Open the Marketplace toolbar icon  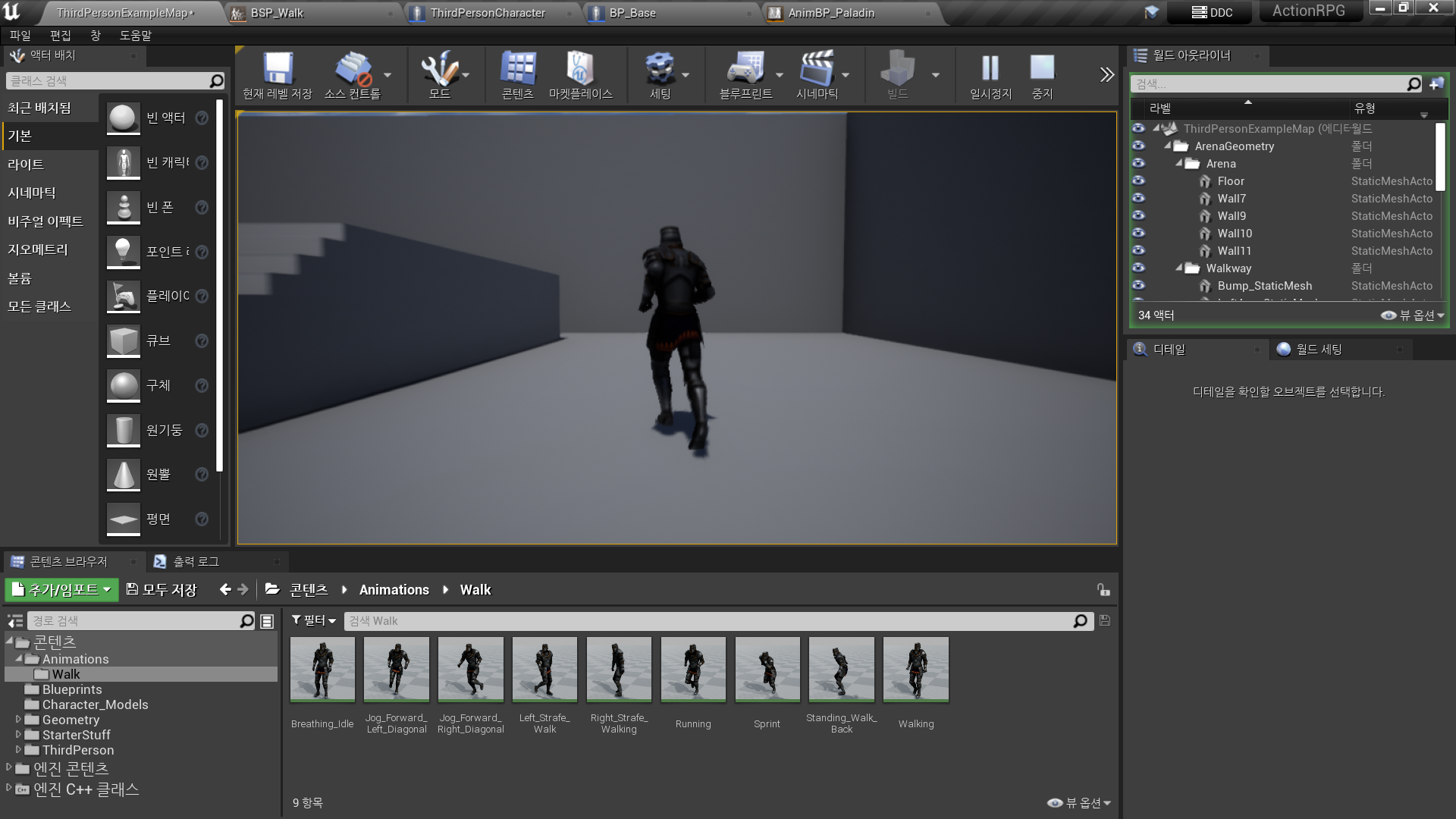579,69
